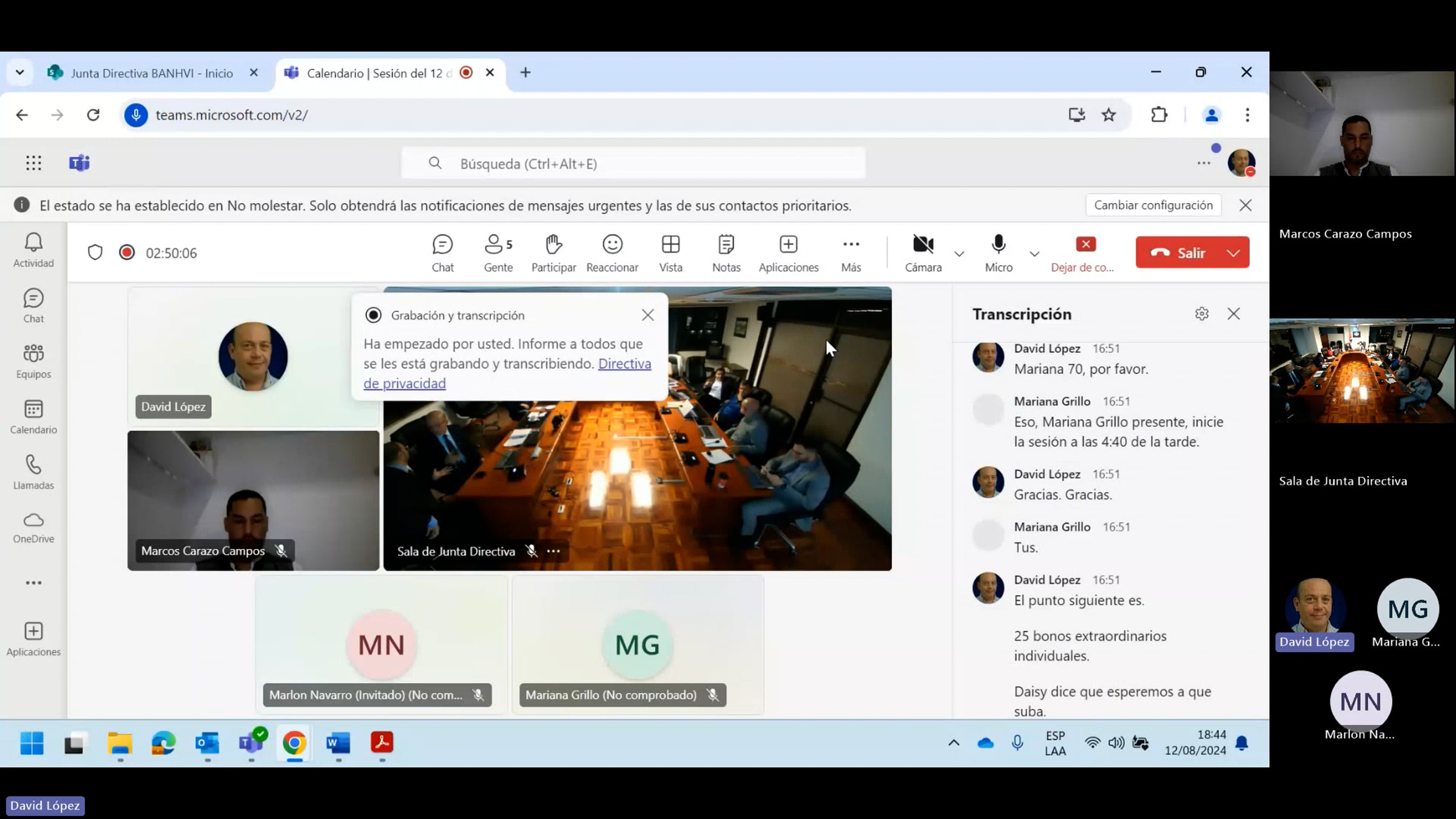Viewport: 1456px width, 819px height.
Task: Click the meeting shield security icon
Action: pyautogui.click(x=95, y=252)
